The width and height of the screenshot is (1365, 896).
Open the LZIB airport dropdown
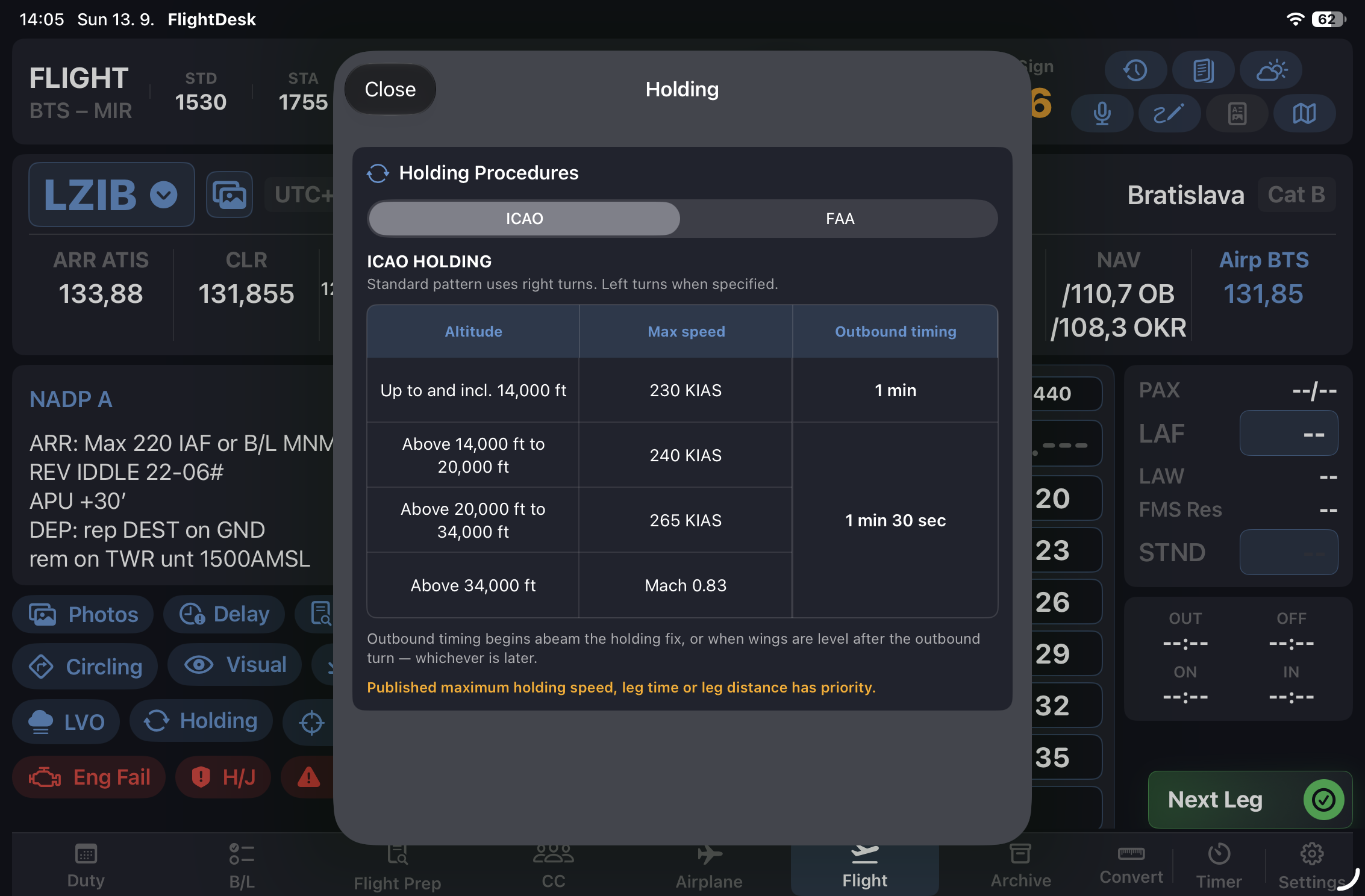[x=111, y=194]
